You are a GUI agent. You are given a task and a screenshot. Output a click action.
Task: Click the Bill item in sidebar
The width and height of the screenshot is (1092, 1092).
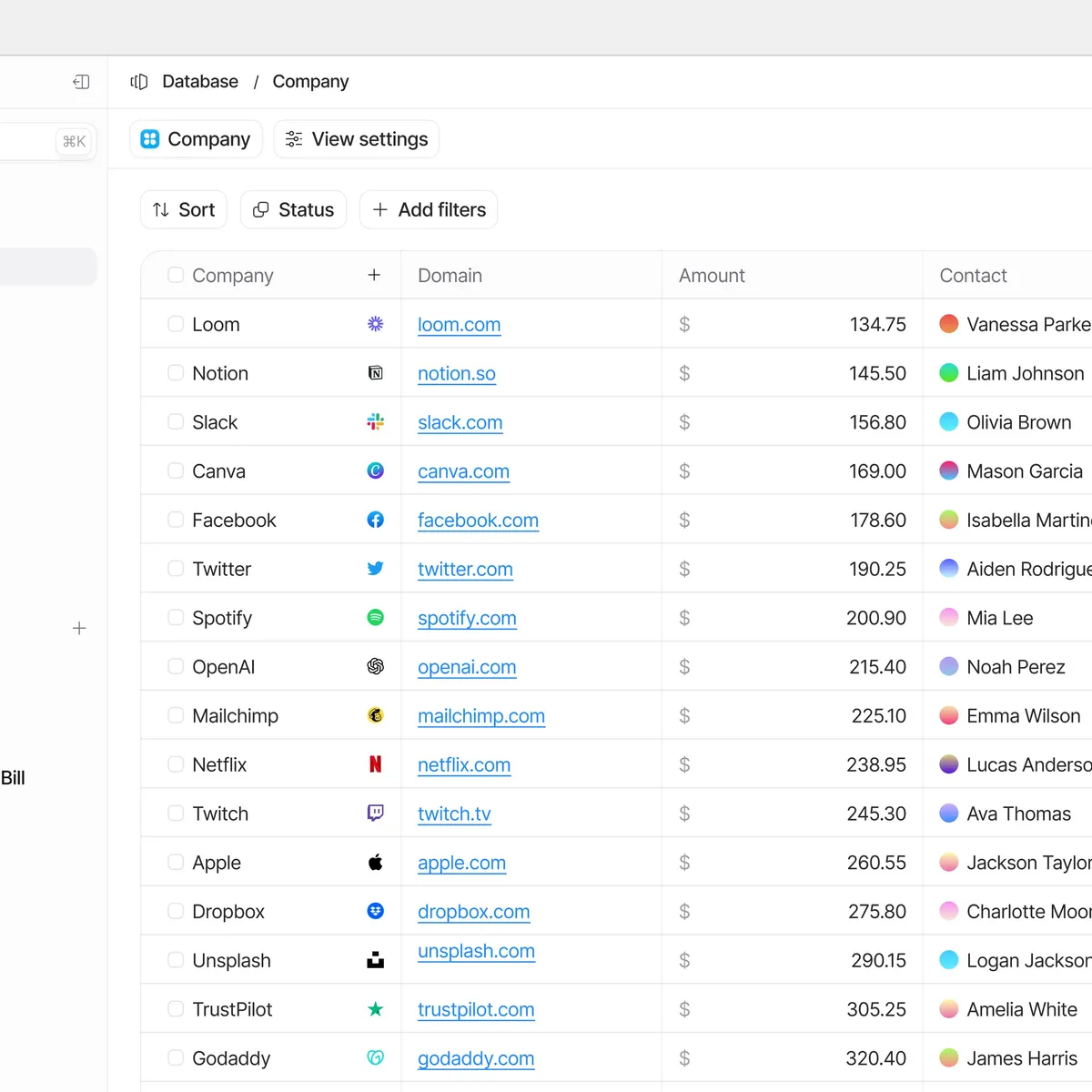tap(13, 778)
